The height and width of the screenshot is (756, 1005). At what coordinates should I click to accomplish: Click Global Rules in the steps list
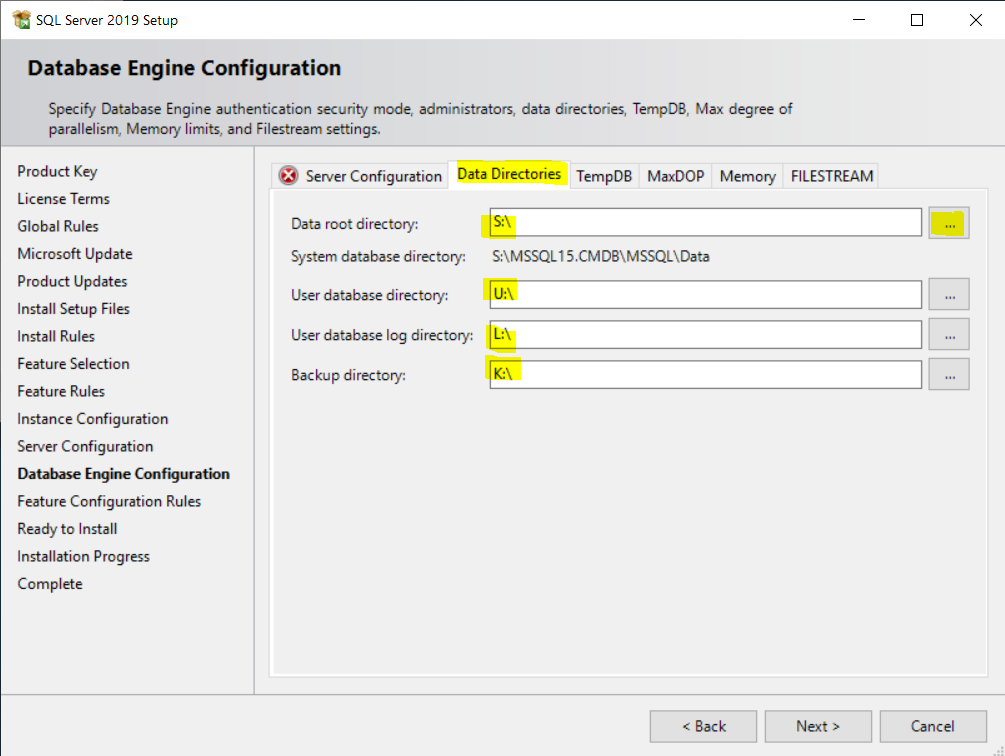coord(58,226)
